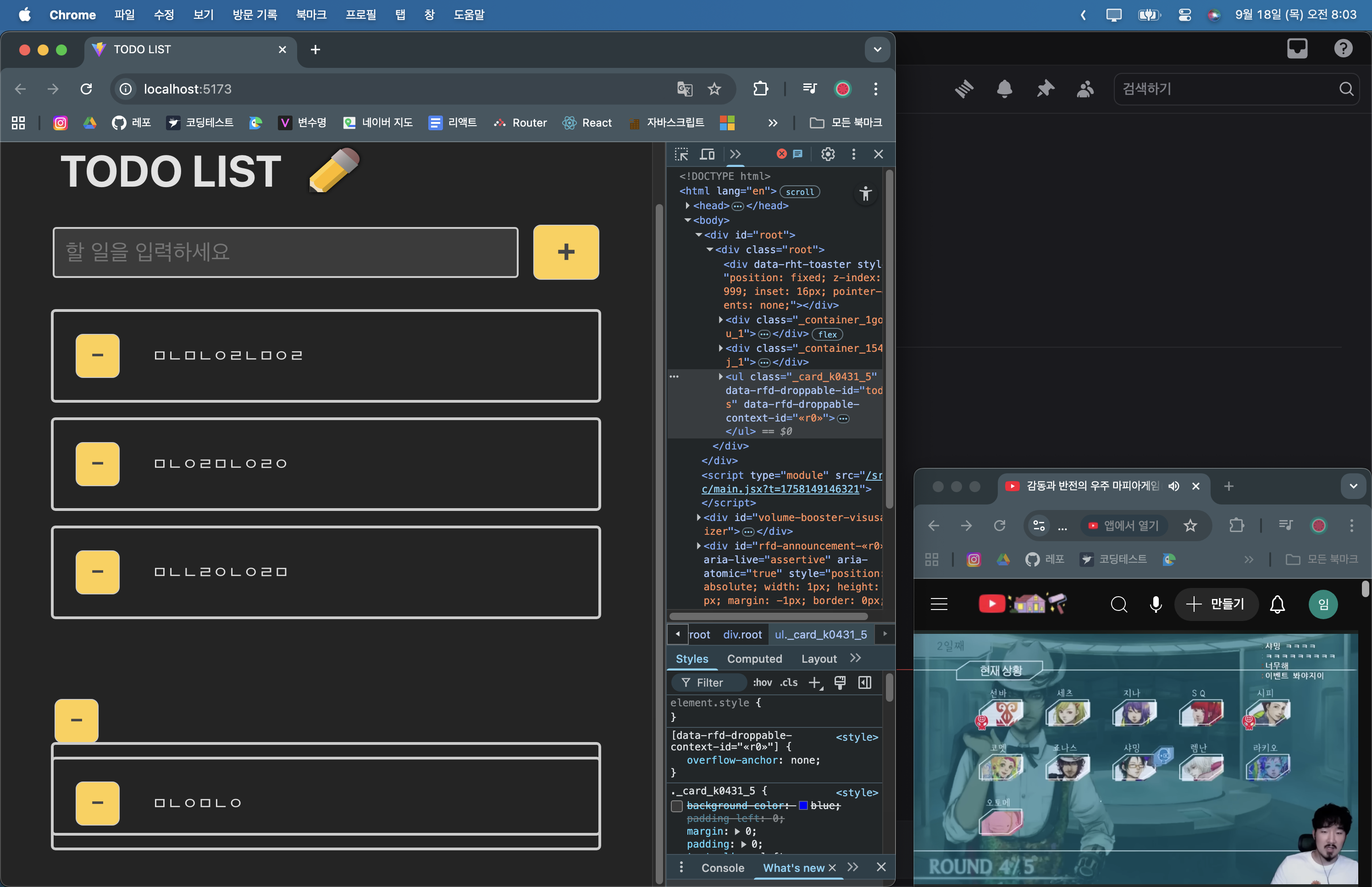Click DevTools inspect element picker icon
Viewport: 1372px width, 887px height.
tap(681, 154)
